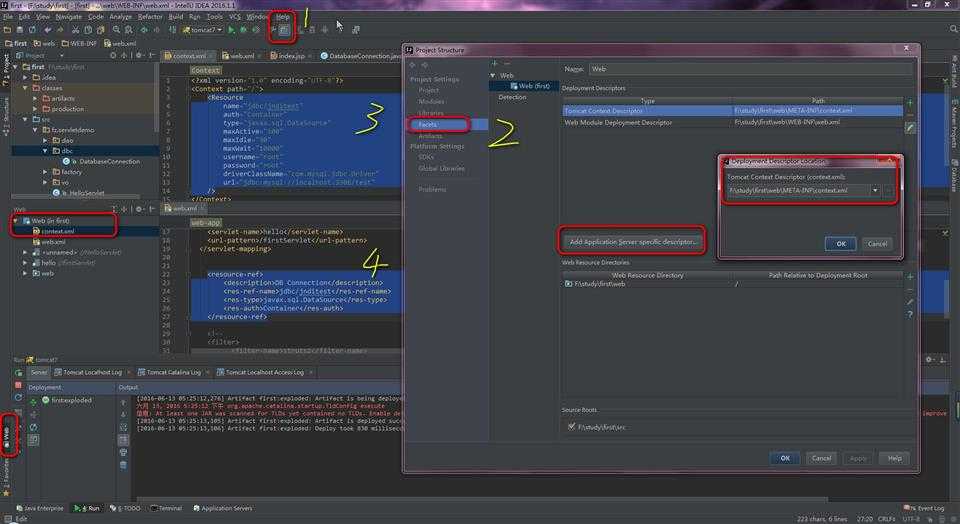This screenshot has width=960, height=524.
Task: Click the search icon at top right
Action: pyautogui.click(x=953, y=29)
